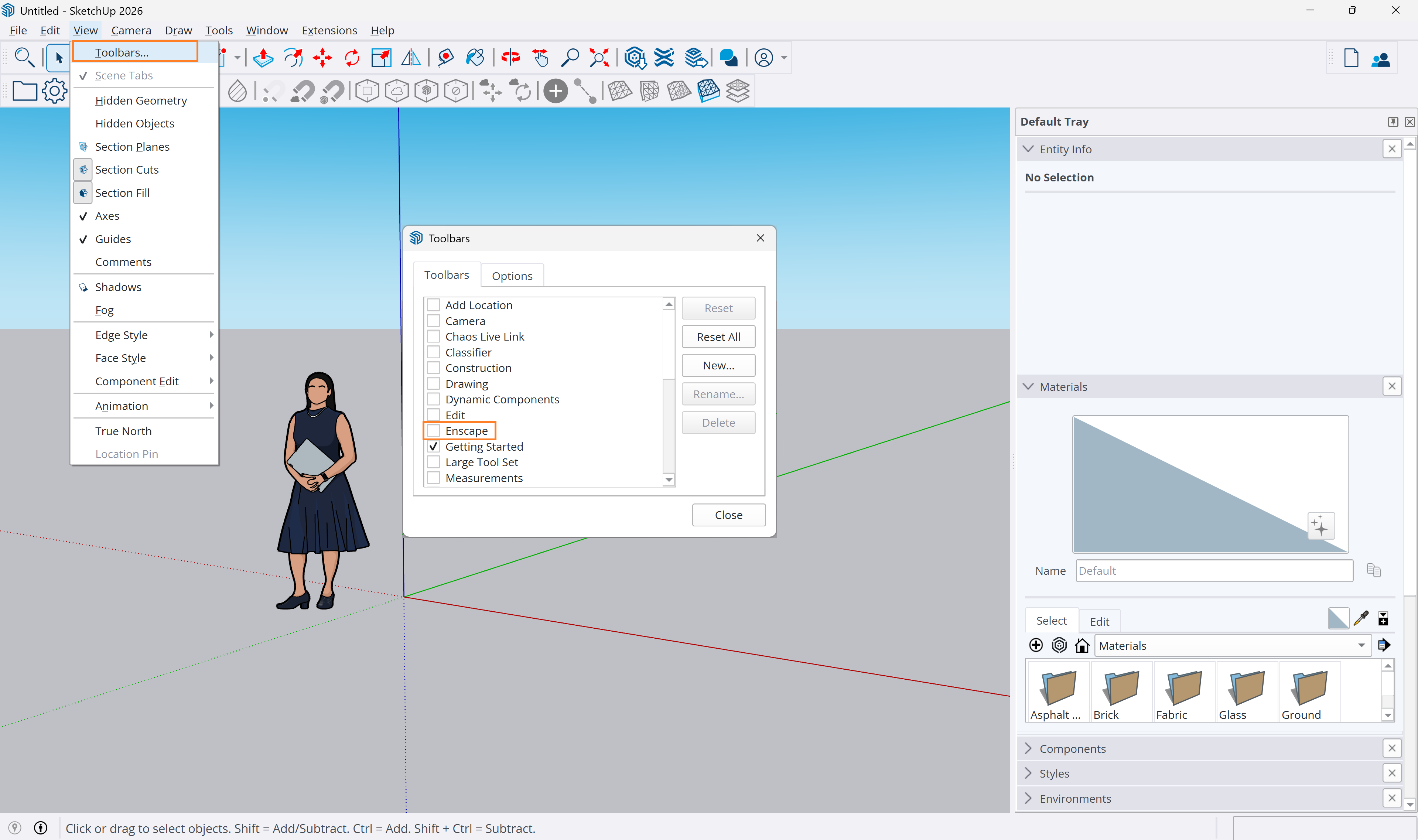Click the Zoom magnifier tool
Image resolution: width=1418 pixels, height=840 pixels.
(570, 58)
